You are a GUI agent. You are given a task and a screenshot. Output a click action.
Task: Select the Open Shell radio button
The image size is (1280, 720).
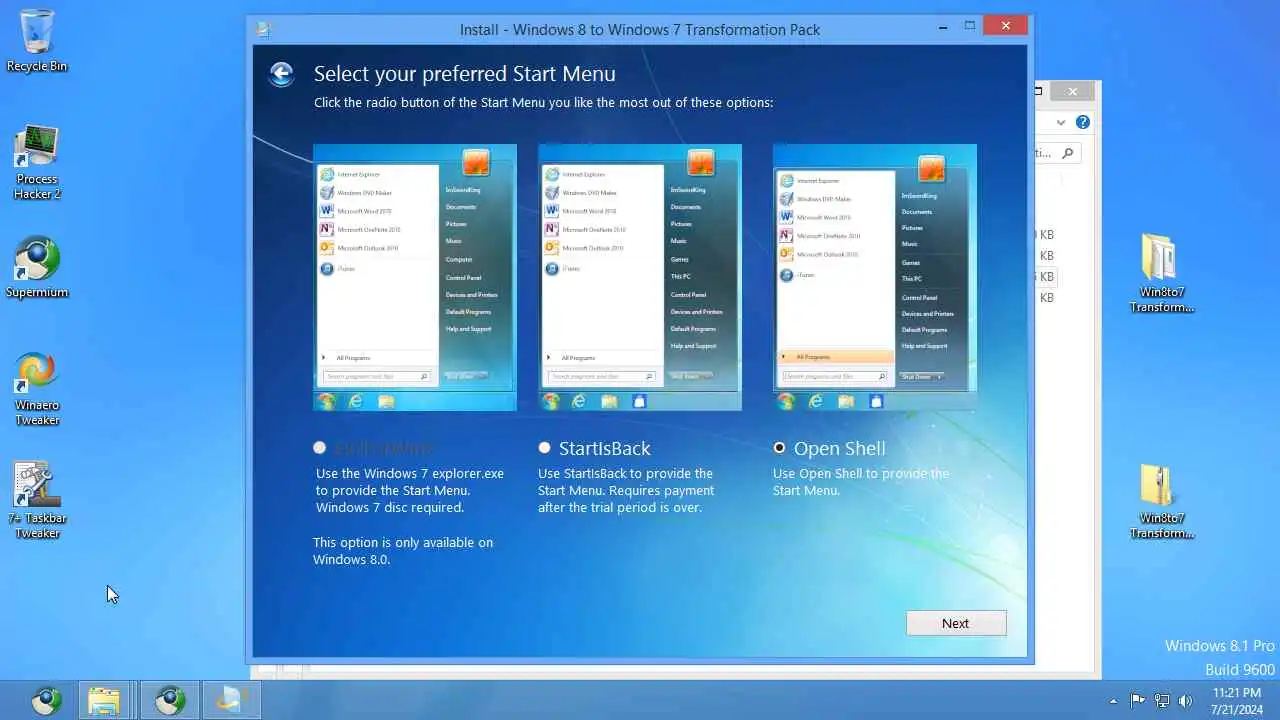tap(779, 448)
